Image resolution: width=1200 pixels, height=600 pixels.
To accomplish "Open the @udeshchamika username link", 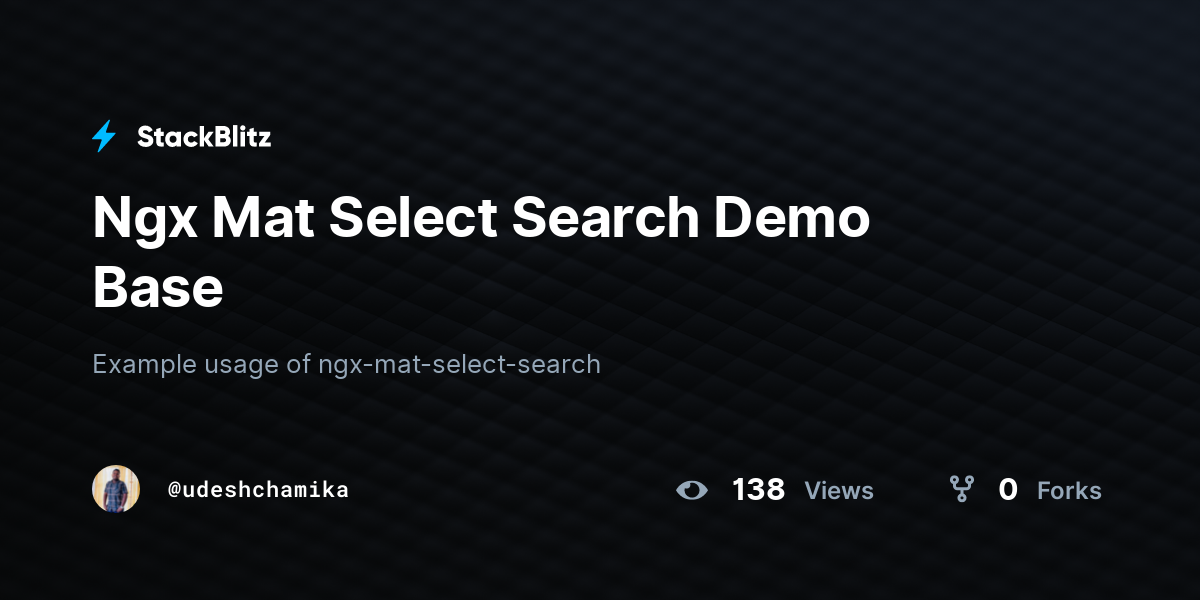I will point(258,490).
